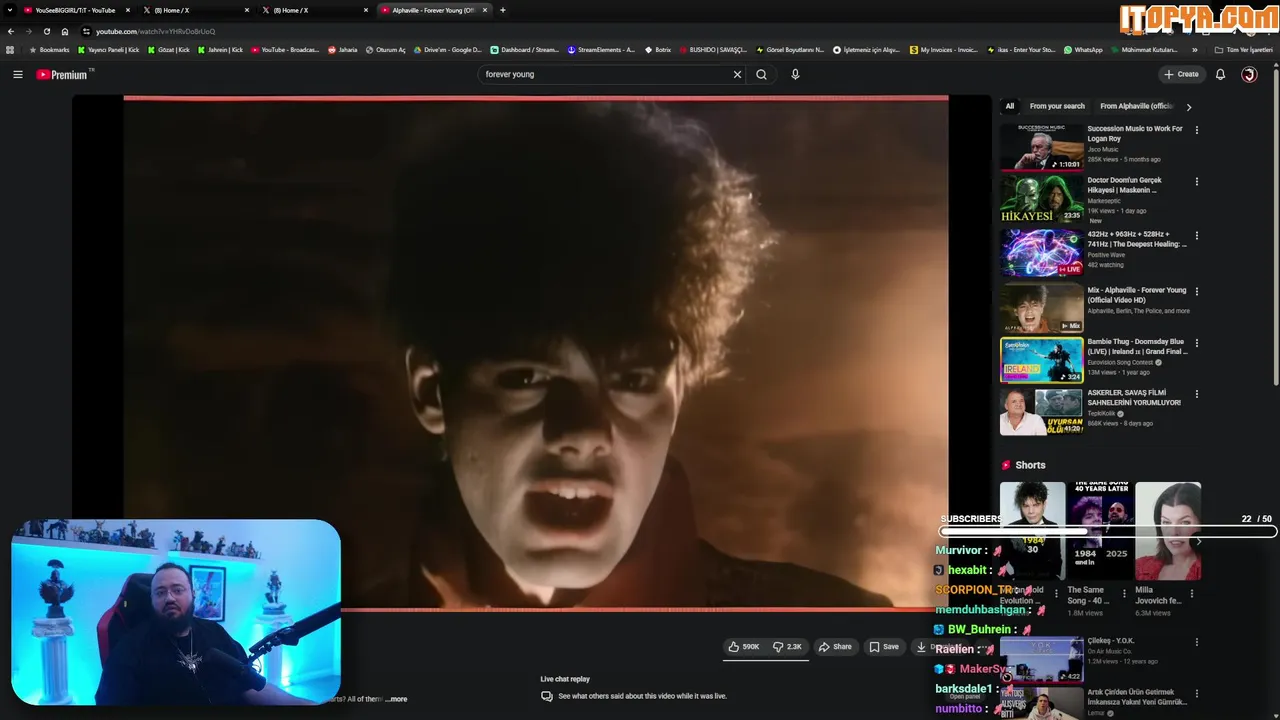Show more filter chips with right arrow
1280x720 pixels.
pyautogui.click(x=1188, y=106)
